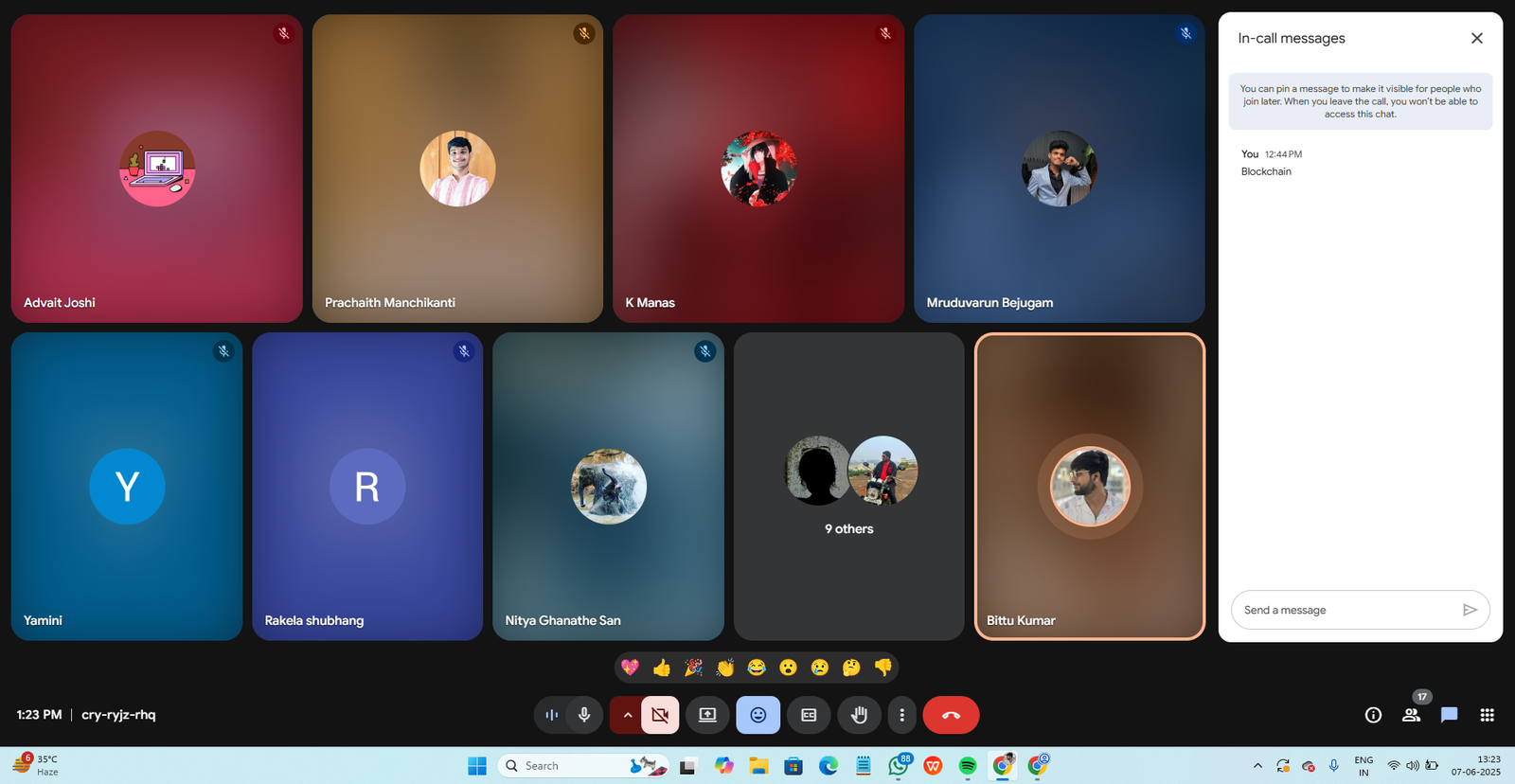Open the 9 others participant tile
Screen dimensions: 1515x784
click(x=848, y=487)
